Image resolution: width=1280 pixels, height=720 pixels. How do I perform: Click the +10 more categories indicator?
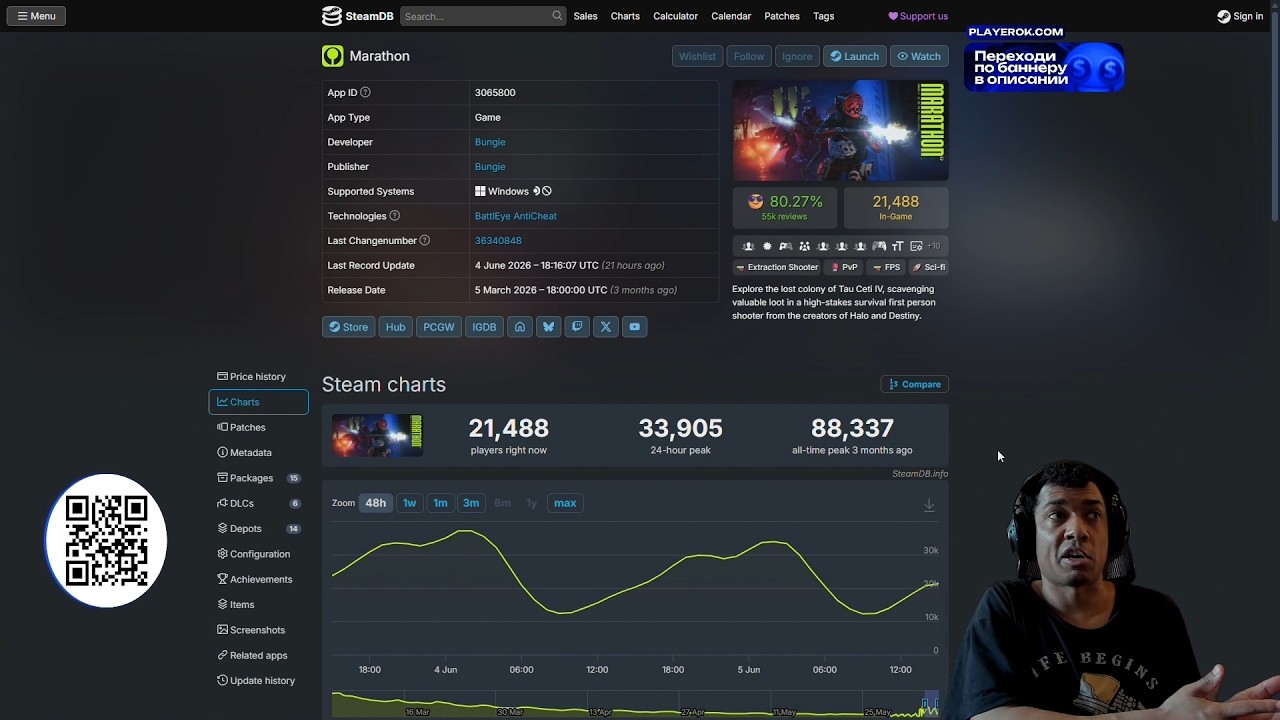934,246
